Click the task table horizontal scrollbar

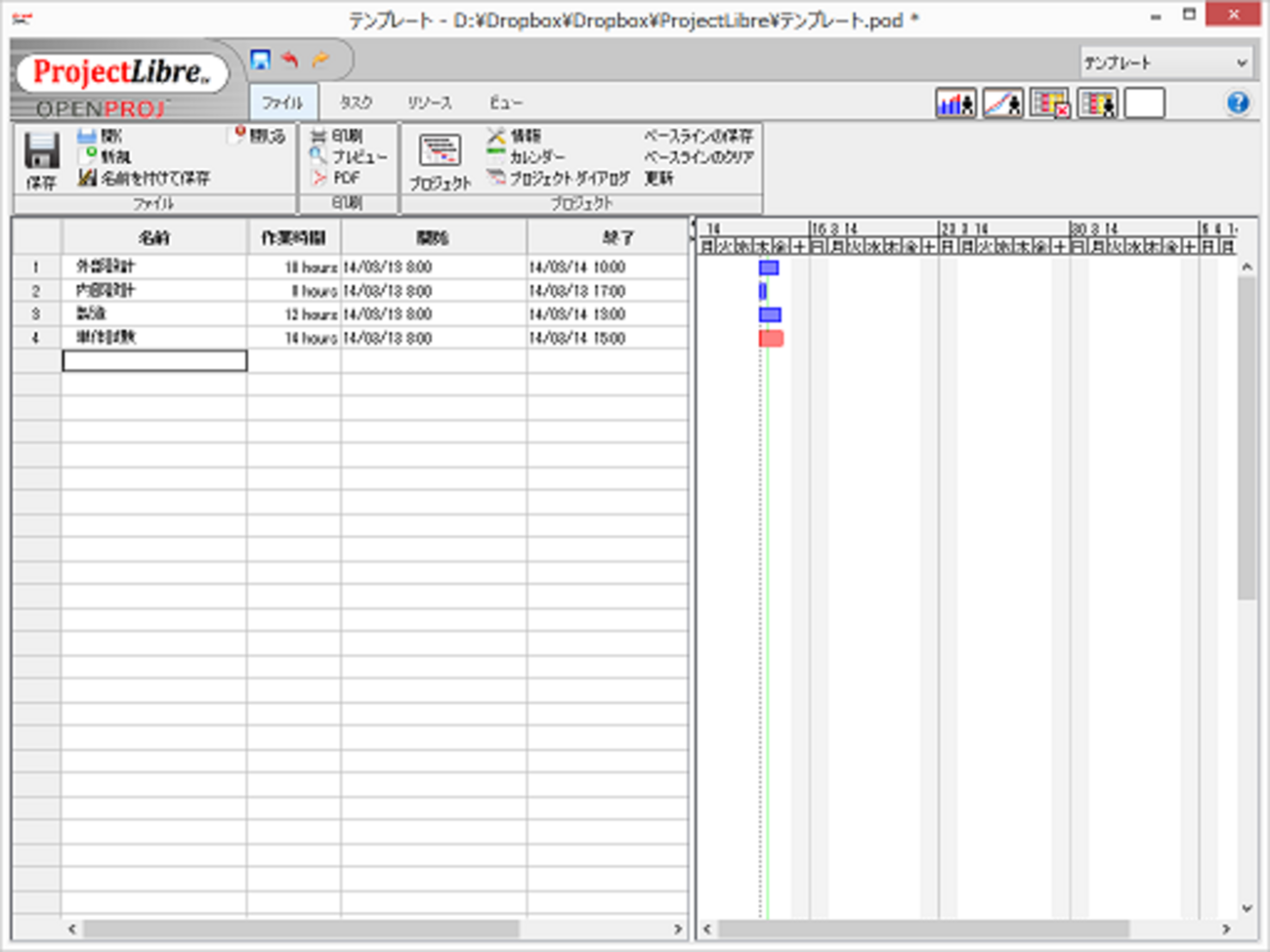click(x=301, y=929)
